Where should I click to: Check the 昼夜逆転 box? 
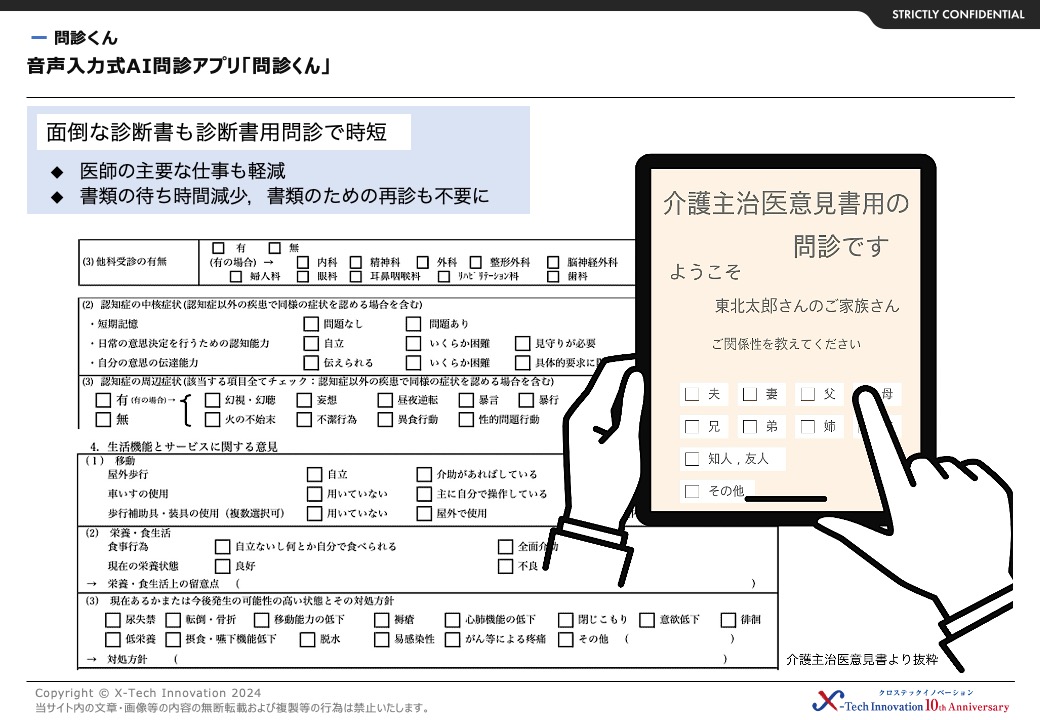pos(385,400)
